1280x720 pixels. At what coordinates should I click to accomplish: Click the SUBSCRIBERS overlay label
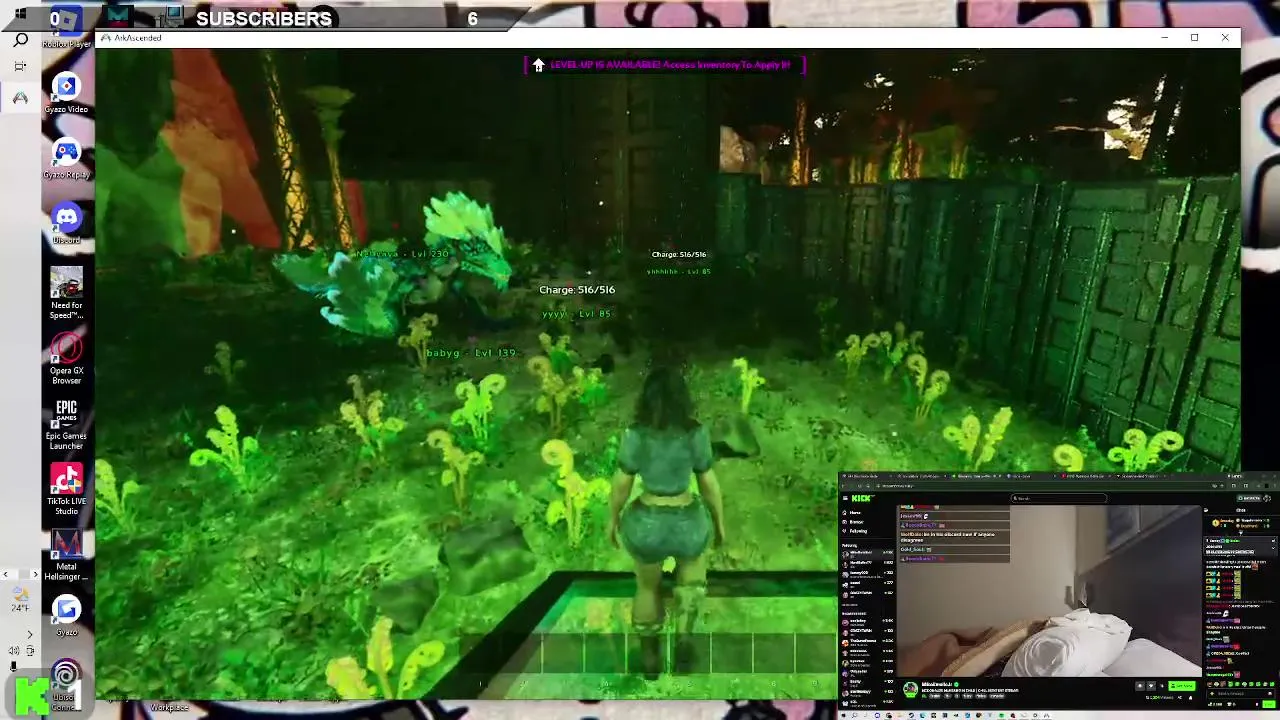coord(264,19)
